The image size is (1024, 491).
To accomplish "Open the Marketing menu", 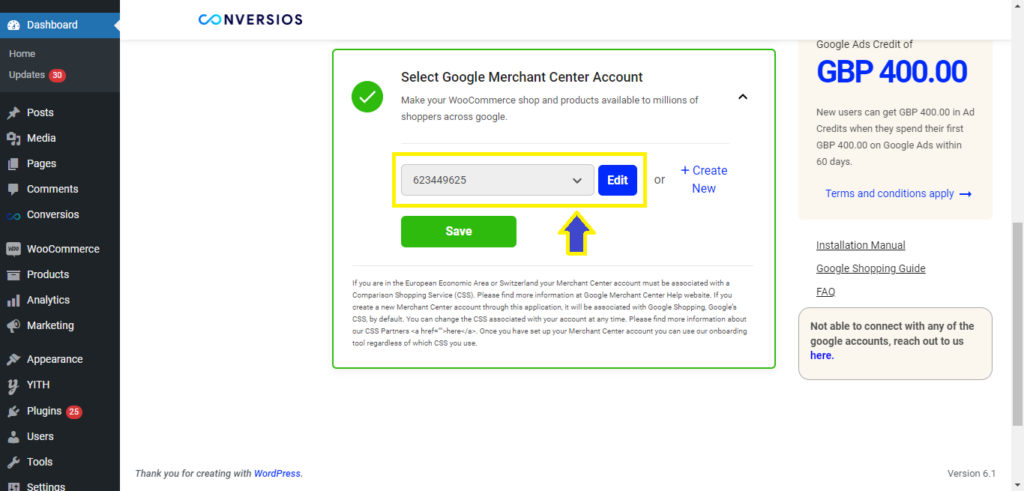I will 60,326.
